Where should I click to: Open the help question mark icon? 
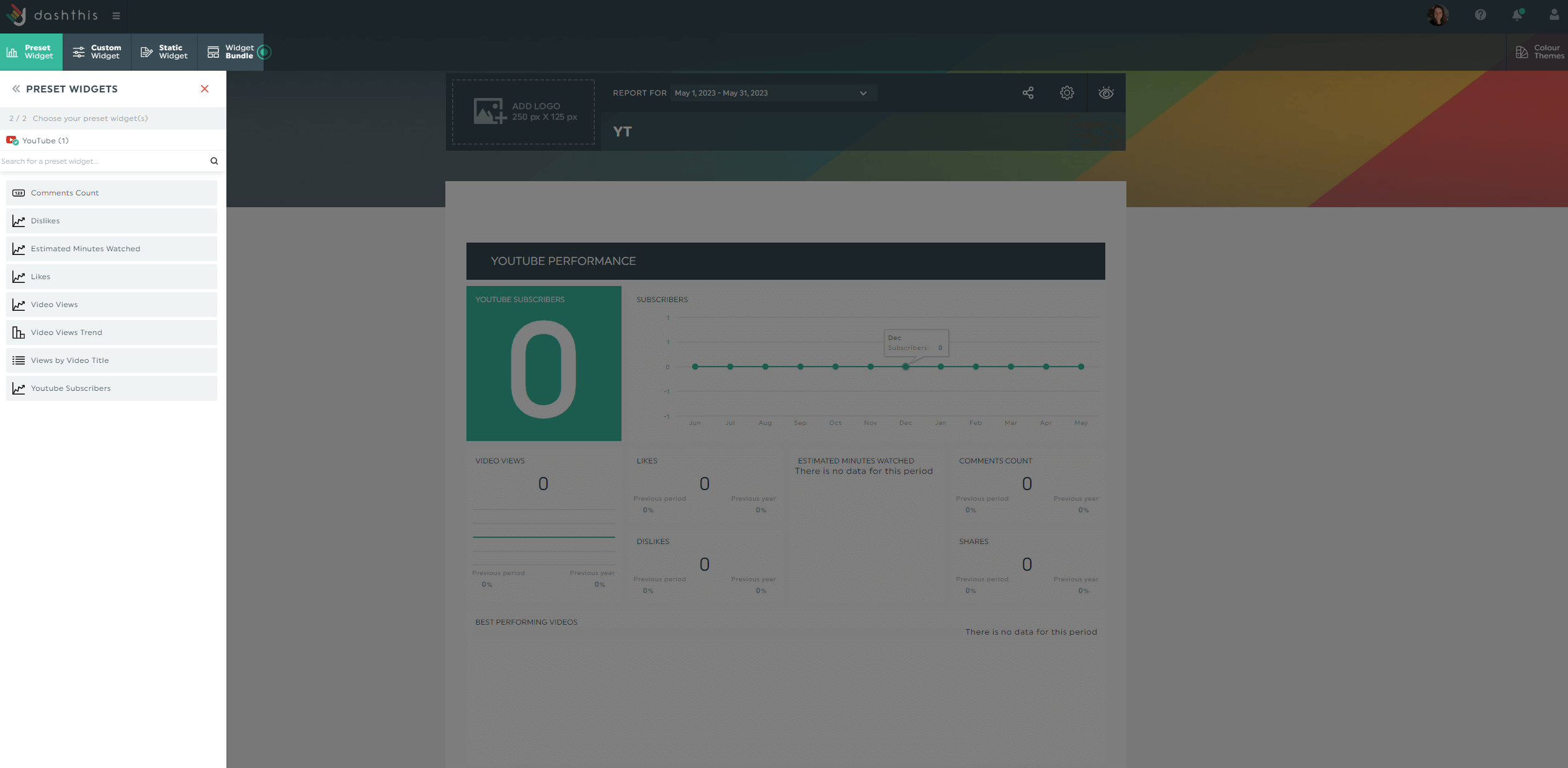[x=1481, y=15]
